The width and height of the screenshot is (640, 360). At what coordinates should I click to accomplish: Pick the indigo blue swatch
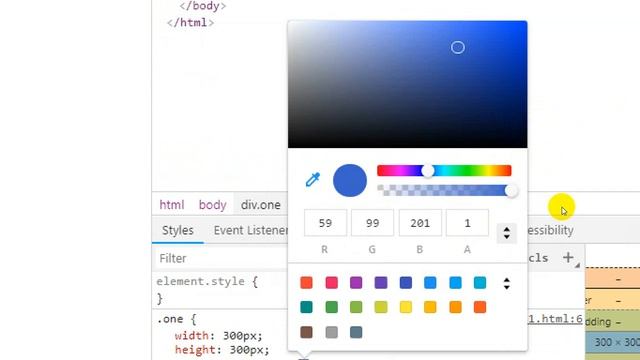(406, 282)
